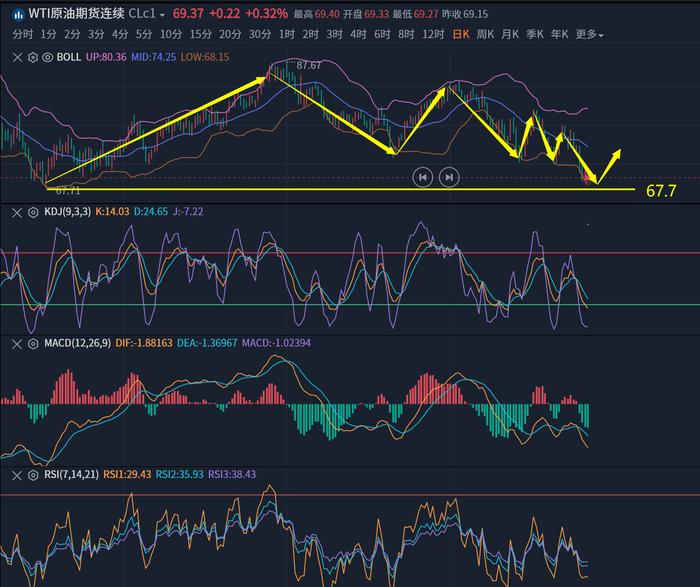The image size is (700, 587).
Task: Select the 1分 timeframe tab
Action: click(x=48, y=34)
